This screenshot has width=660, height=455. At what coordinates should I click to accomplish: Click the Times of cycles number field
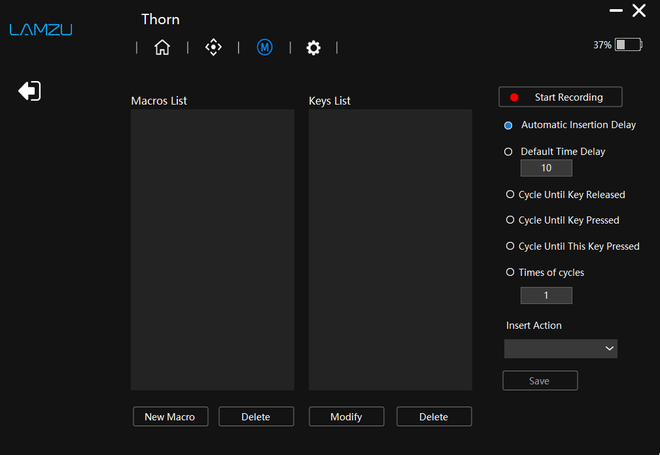pos(546,296)
